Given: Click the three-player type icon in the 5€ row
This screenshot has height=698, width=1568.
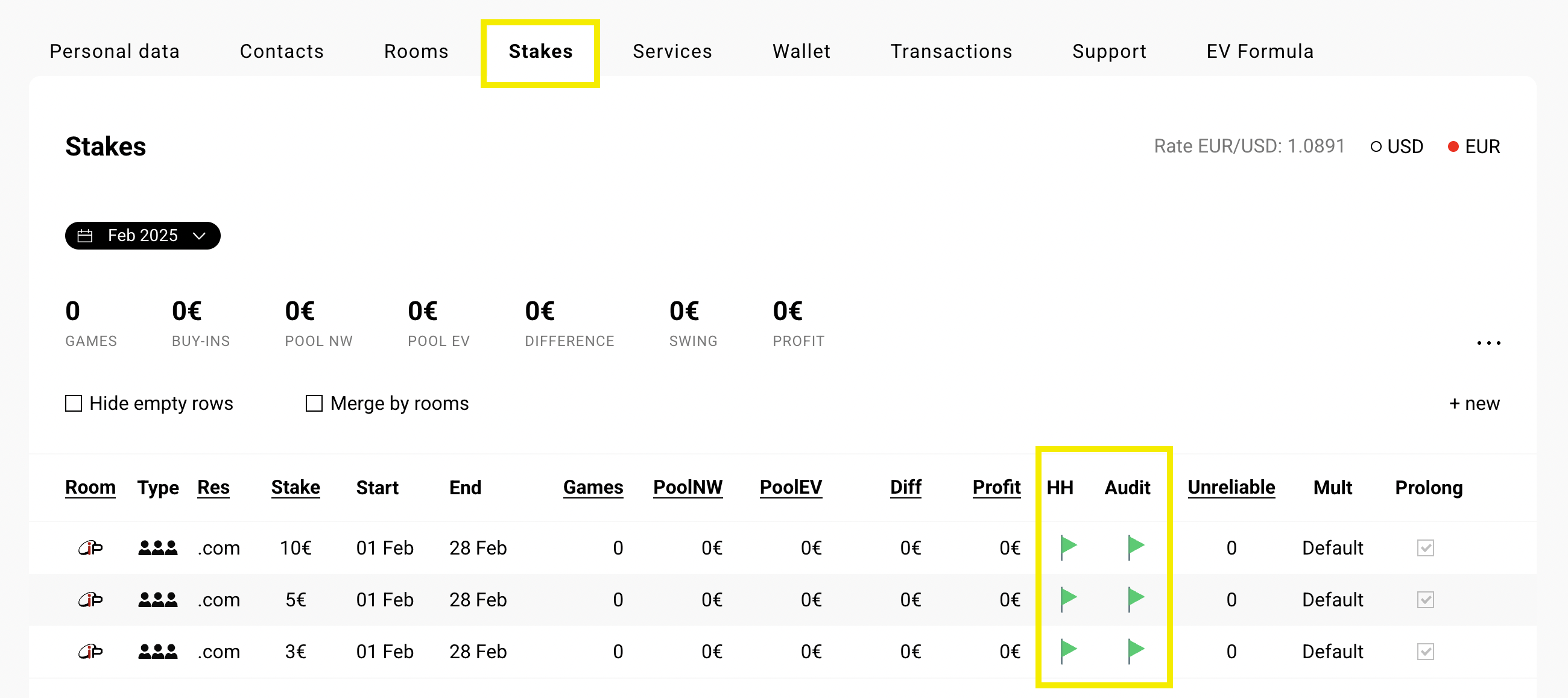Looking at the screenshot, I should tap(157, 599).
